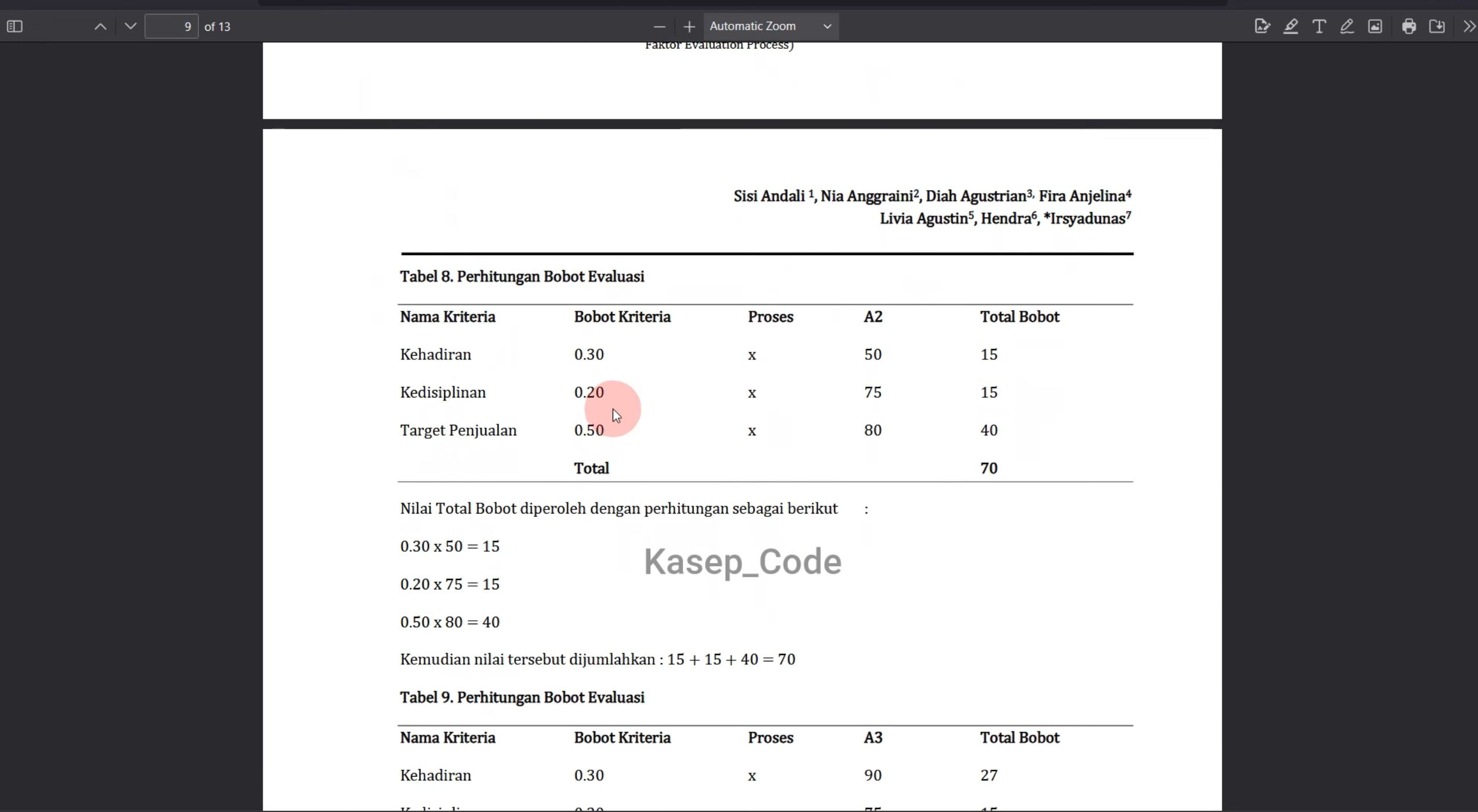Save the PDF with the download icon
Viewport: 1478px width, 812px height.
(x=1437, y=27)
